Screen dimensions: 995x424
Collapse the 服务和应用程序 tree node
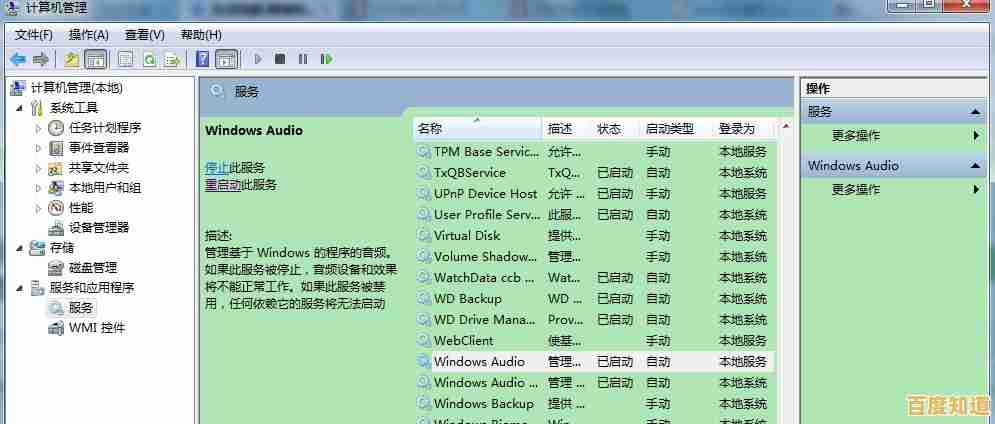click(x=20, y=288)
